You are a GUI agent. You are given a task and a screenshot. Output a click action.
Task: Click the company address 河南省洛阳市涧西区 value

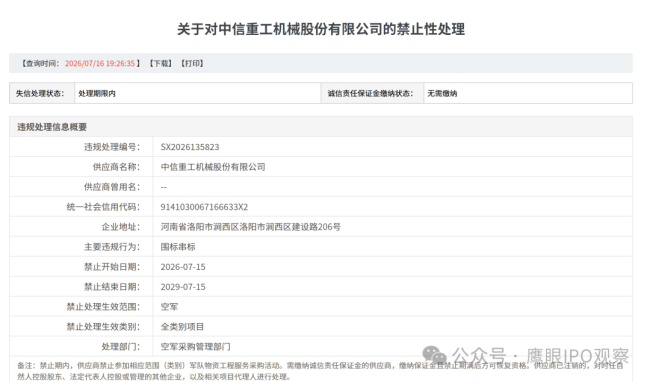pyautogui.click(x=250, y=227)
